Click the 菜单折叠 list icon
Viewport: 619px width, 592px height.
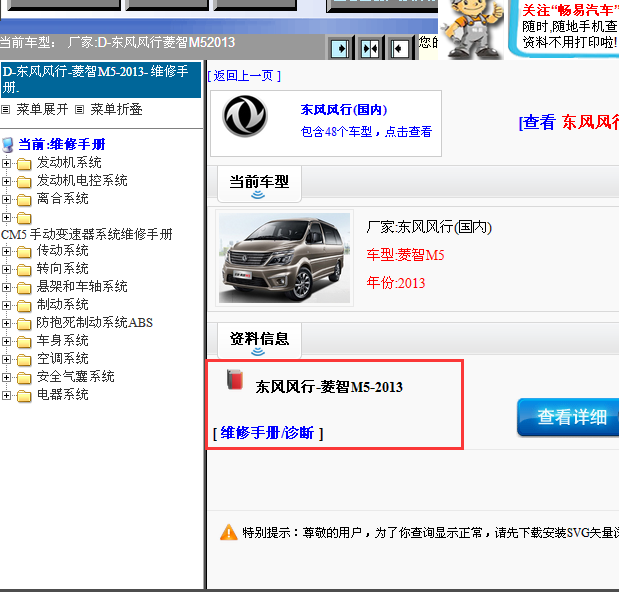80,109
